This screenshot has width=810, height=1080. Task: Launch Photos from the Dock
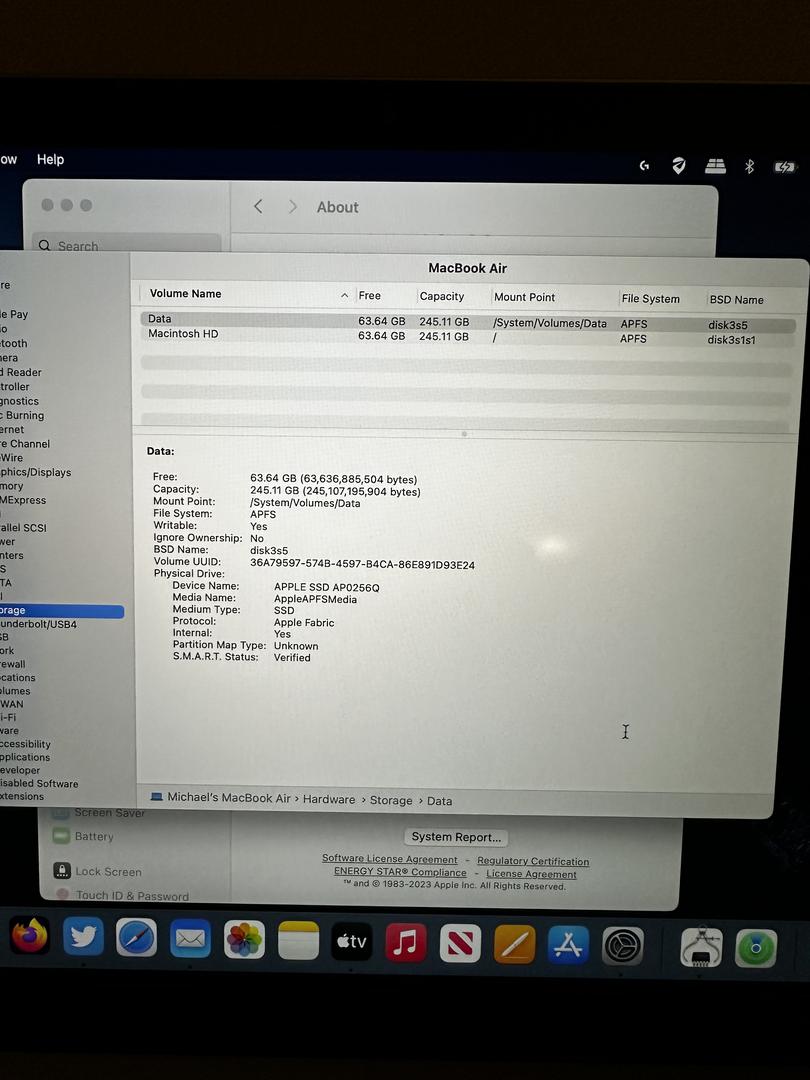click(244, 939)
